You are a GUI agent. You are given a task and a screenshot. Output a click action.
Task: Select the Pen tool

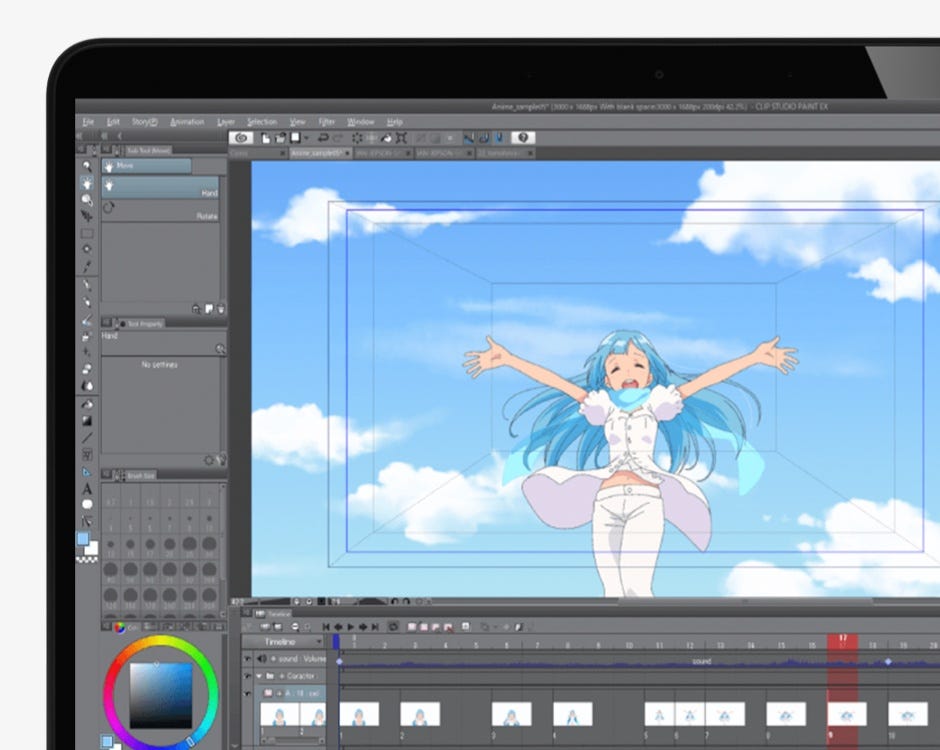87,285
